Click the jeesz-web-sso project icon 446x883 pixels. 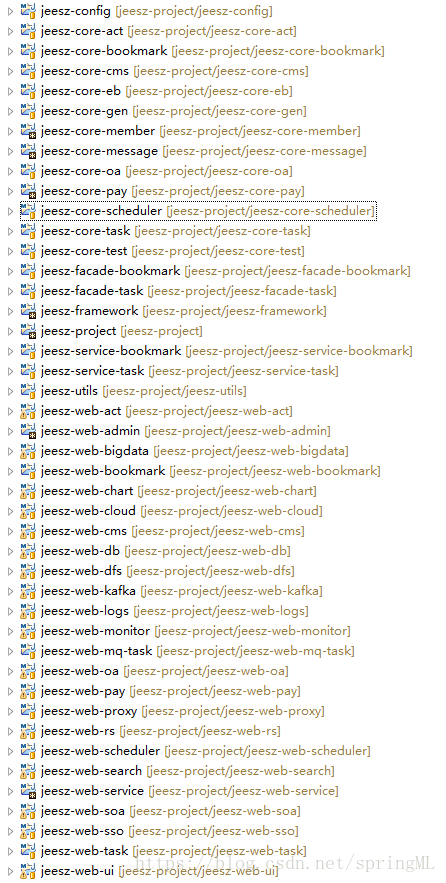click(x=28, y=831)
